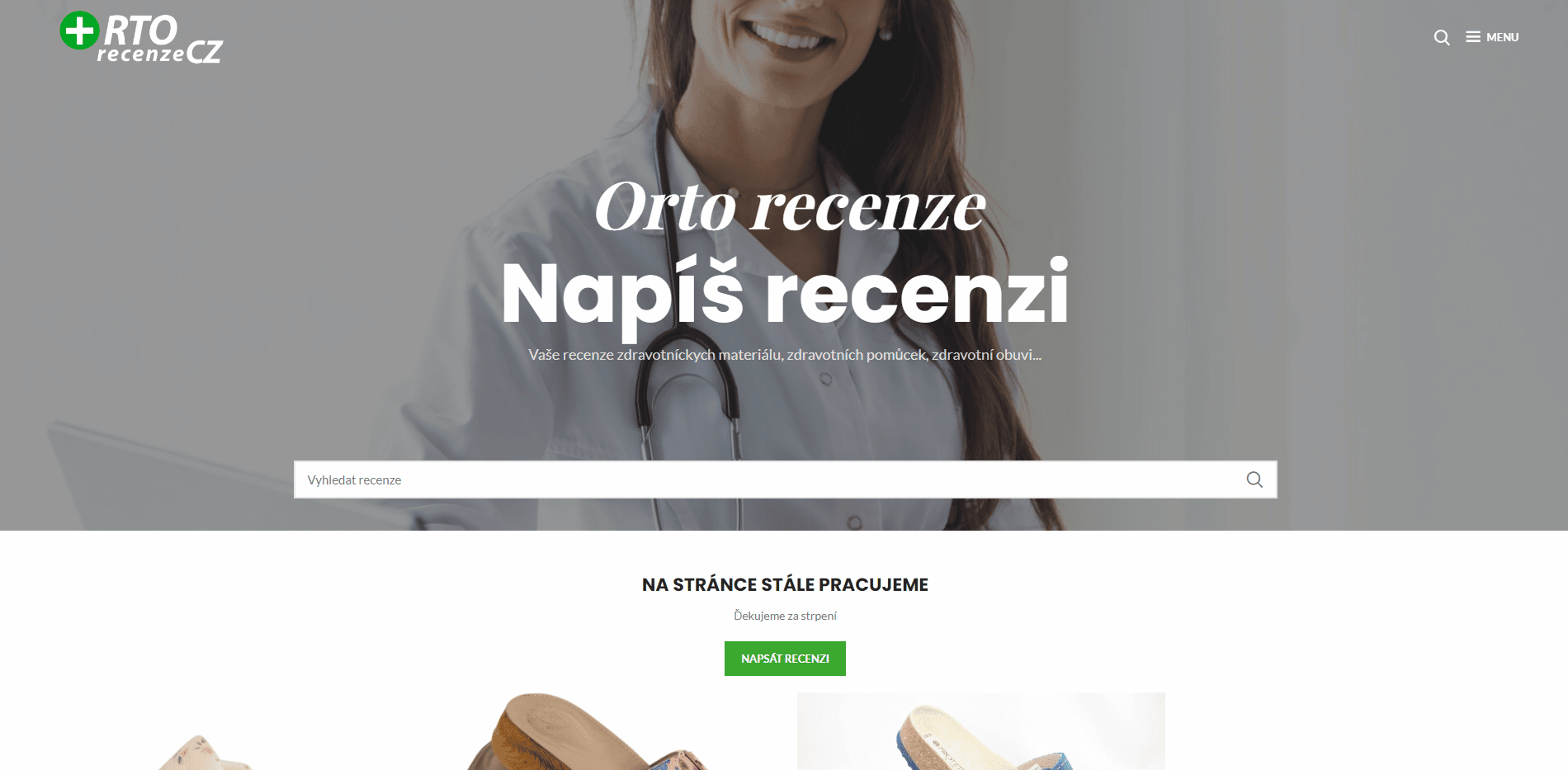The image size is (1568, 770).
Task: Click the RTO text in the site logo
Action: [x=140, y=31]
